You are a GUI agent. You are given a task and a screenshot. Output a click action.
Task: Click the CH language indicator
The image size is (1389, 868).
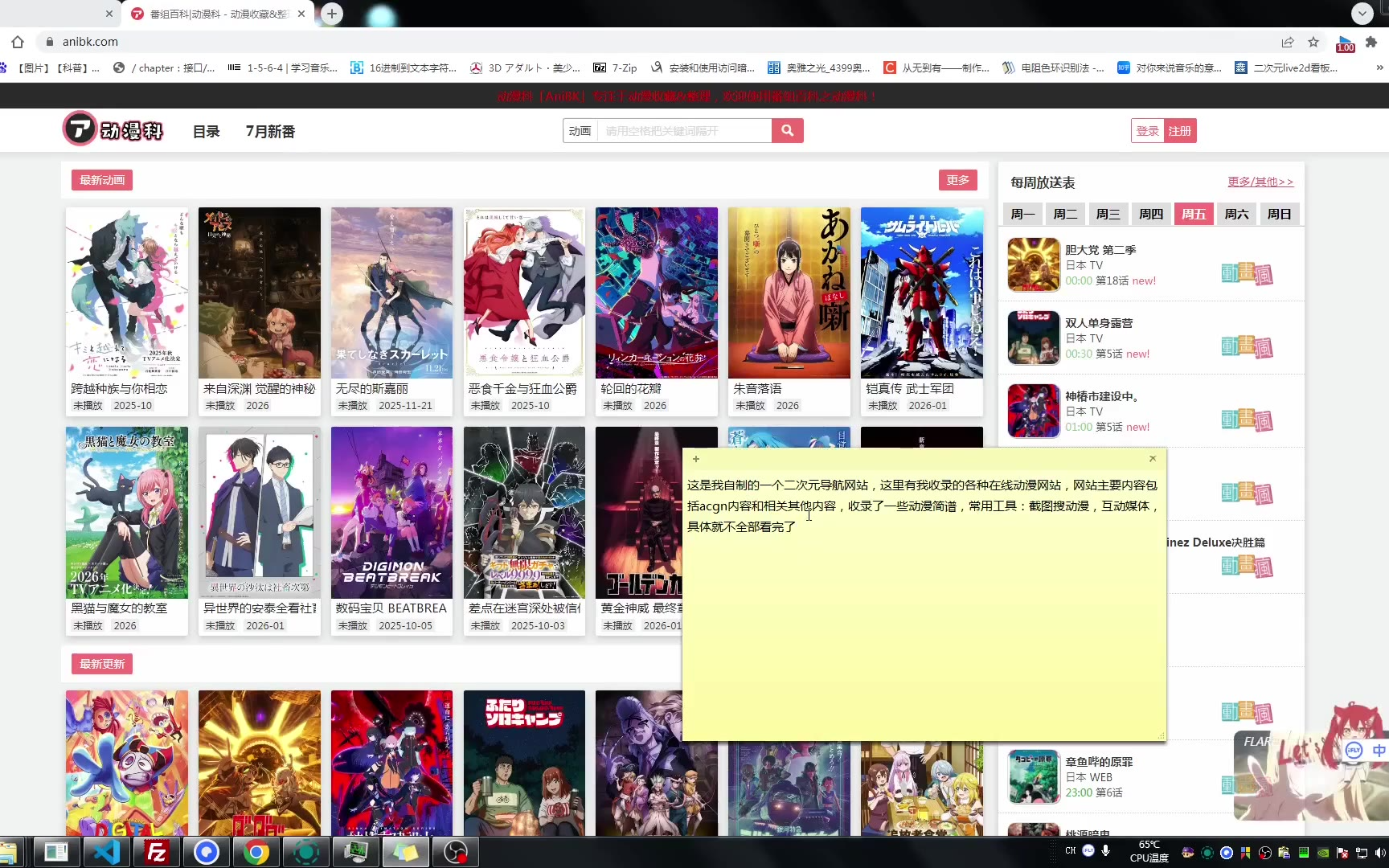pyautogui.click(x=1071, y=850)
